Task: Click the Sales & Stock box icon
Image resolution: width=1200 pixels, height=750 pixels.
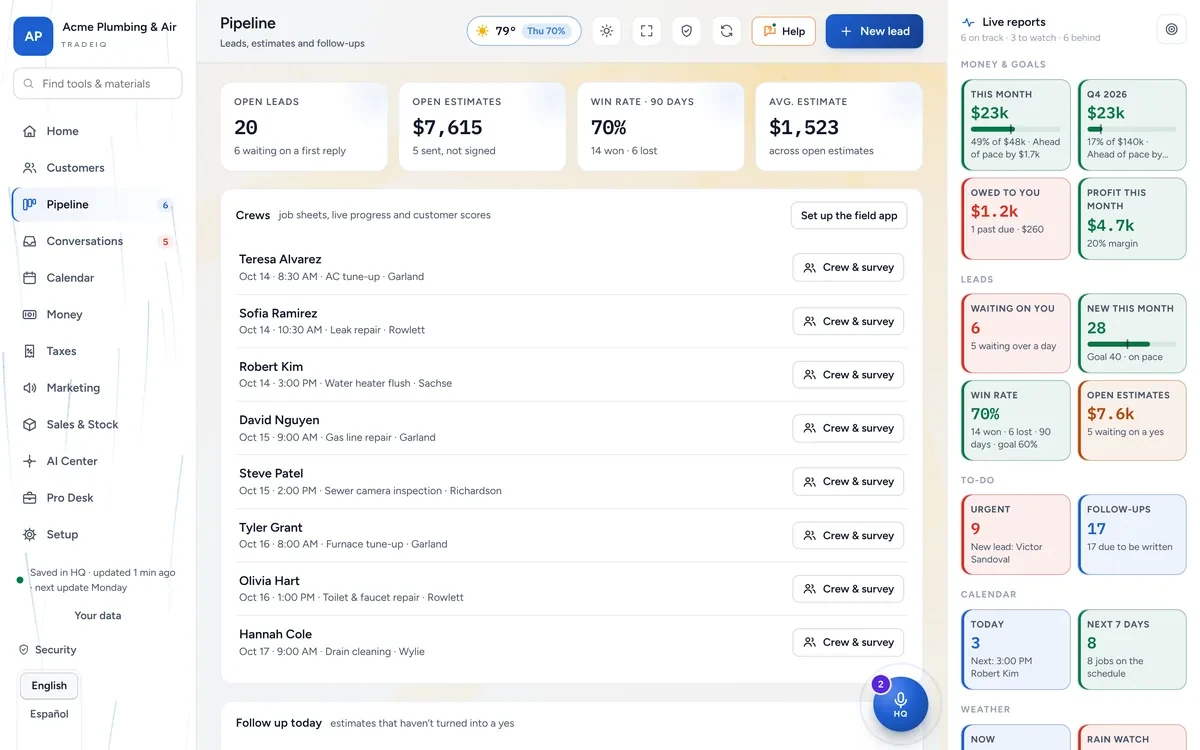Action: [30, 425]
